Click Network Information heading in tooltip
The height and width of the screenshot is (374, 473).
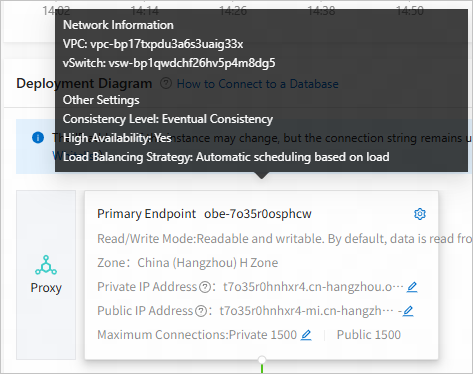[118, 25]
